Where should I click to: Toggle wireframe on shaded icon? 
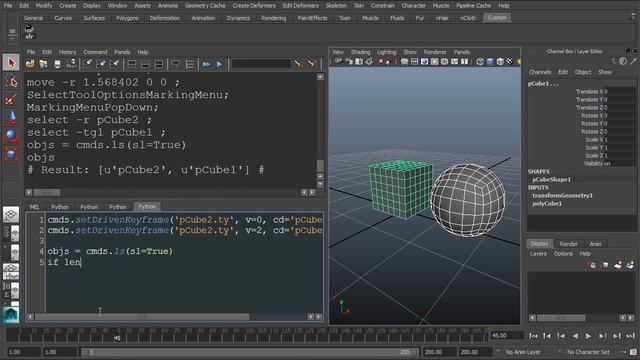[x=500, y=62]
